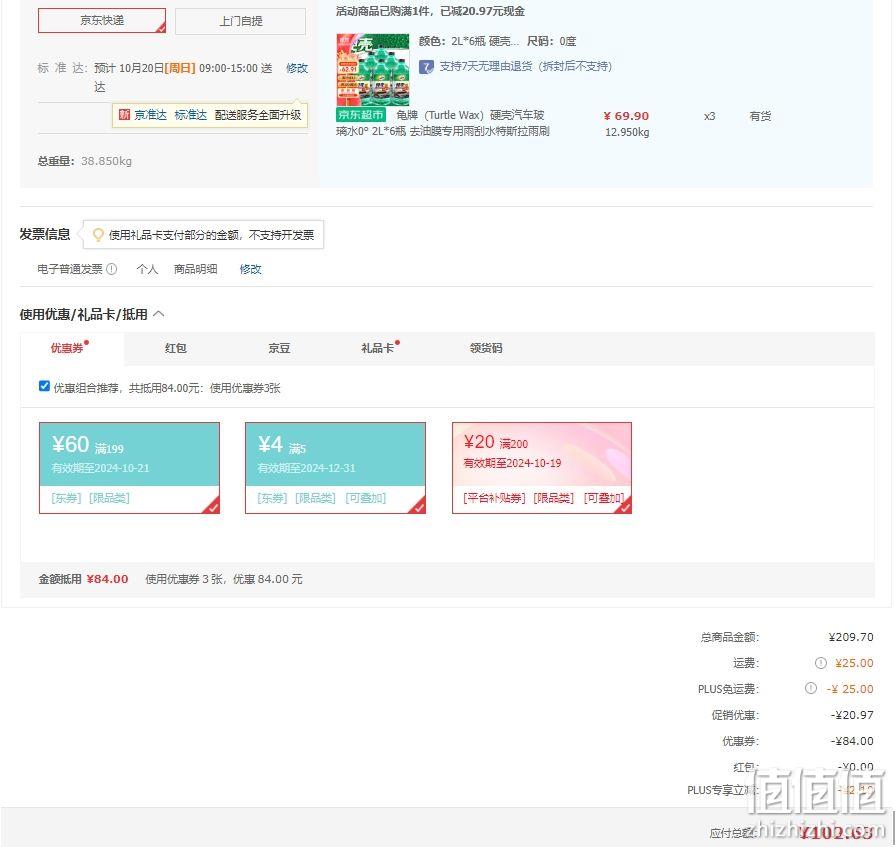Click the 新 badge on delivery upgrade notice
Screen dimensions: 895x847
124,115
